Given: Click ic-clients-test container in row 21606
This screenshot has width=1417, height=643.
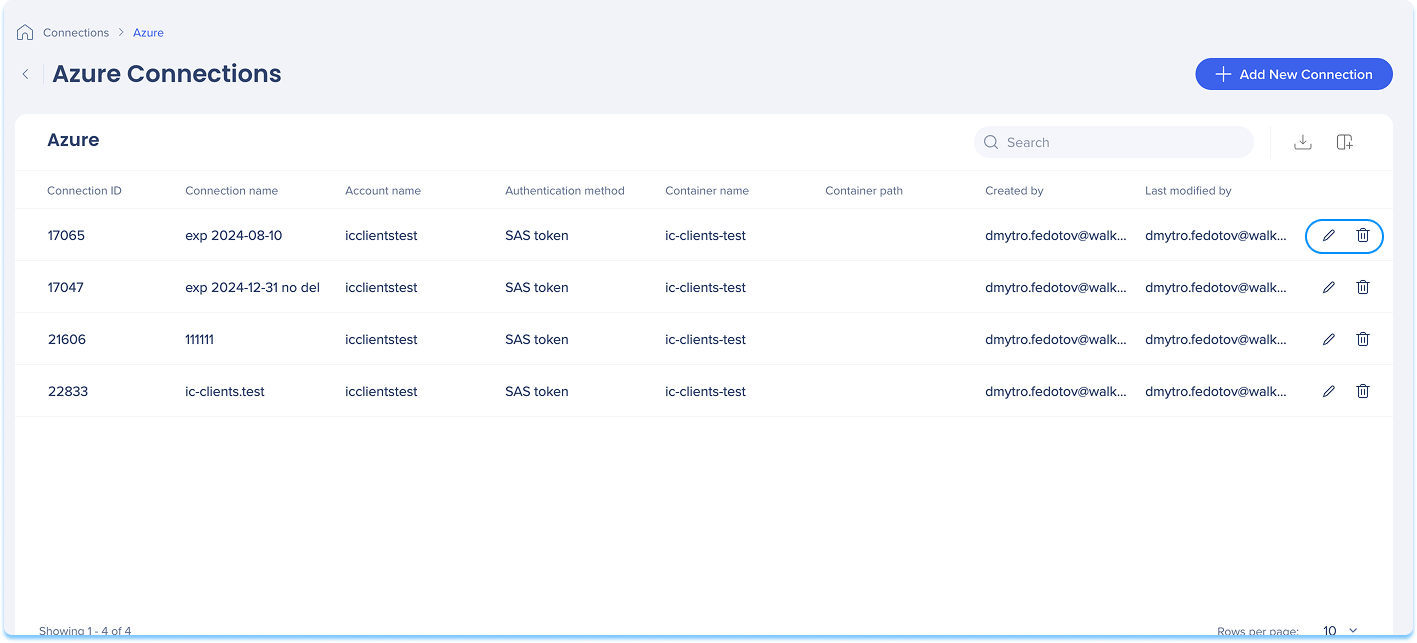Looking at the screenshot, I should (x=706, y=340).
